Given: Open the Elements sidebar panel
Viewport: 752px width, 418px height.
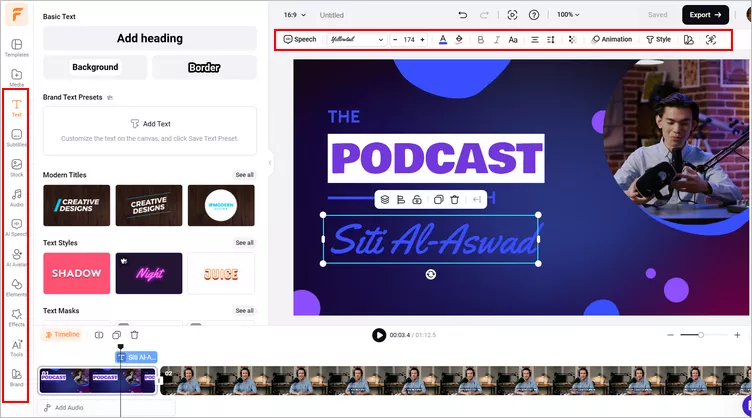Looking at the screenshot, I should 16,288.
